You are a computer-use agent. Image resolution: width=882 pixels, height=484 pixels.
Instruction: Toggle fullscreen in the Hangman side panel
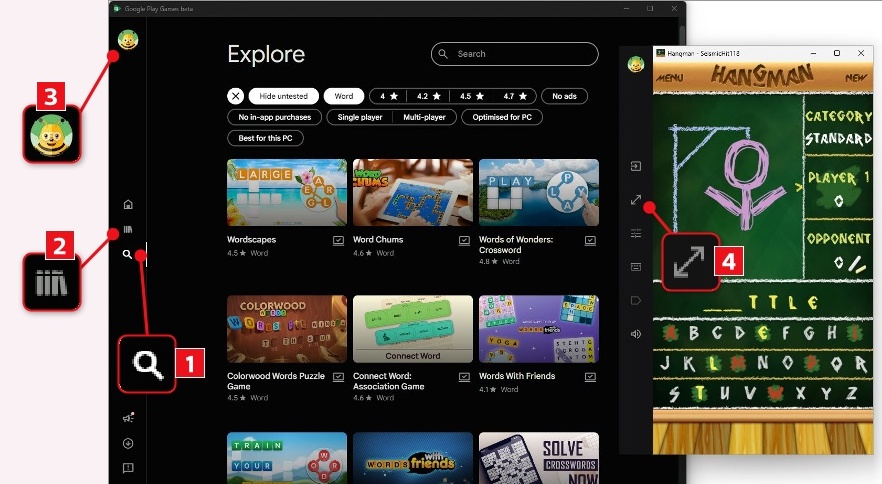pos(636,200)
